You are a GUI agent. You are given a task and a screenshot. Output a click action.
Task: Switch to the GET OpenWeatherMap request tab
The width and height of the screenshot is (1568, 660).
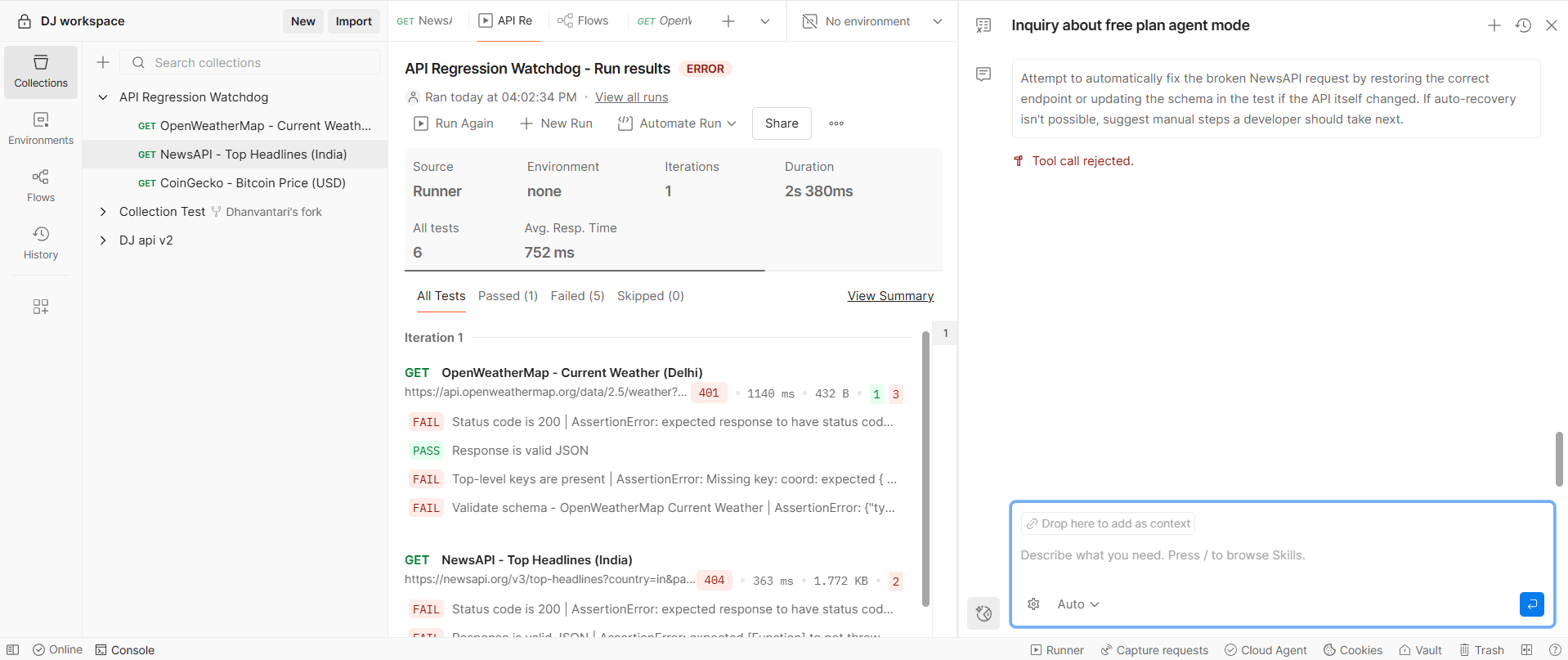[665, 21]
